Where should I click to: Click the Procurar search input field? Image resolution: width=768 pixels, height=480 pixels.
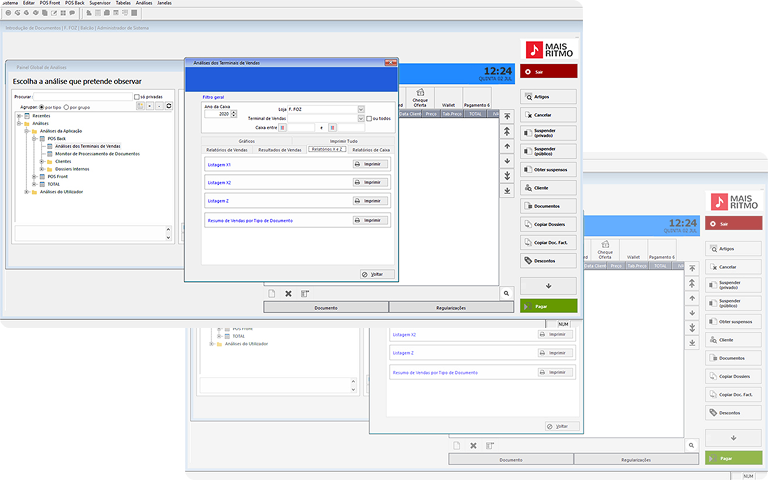click(82, 97)
